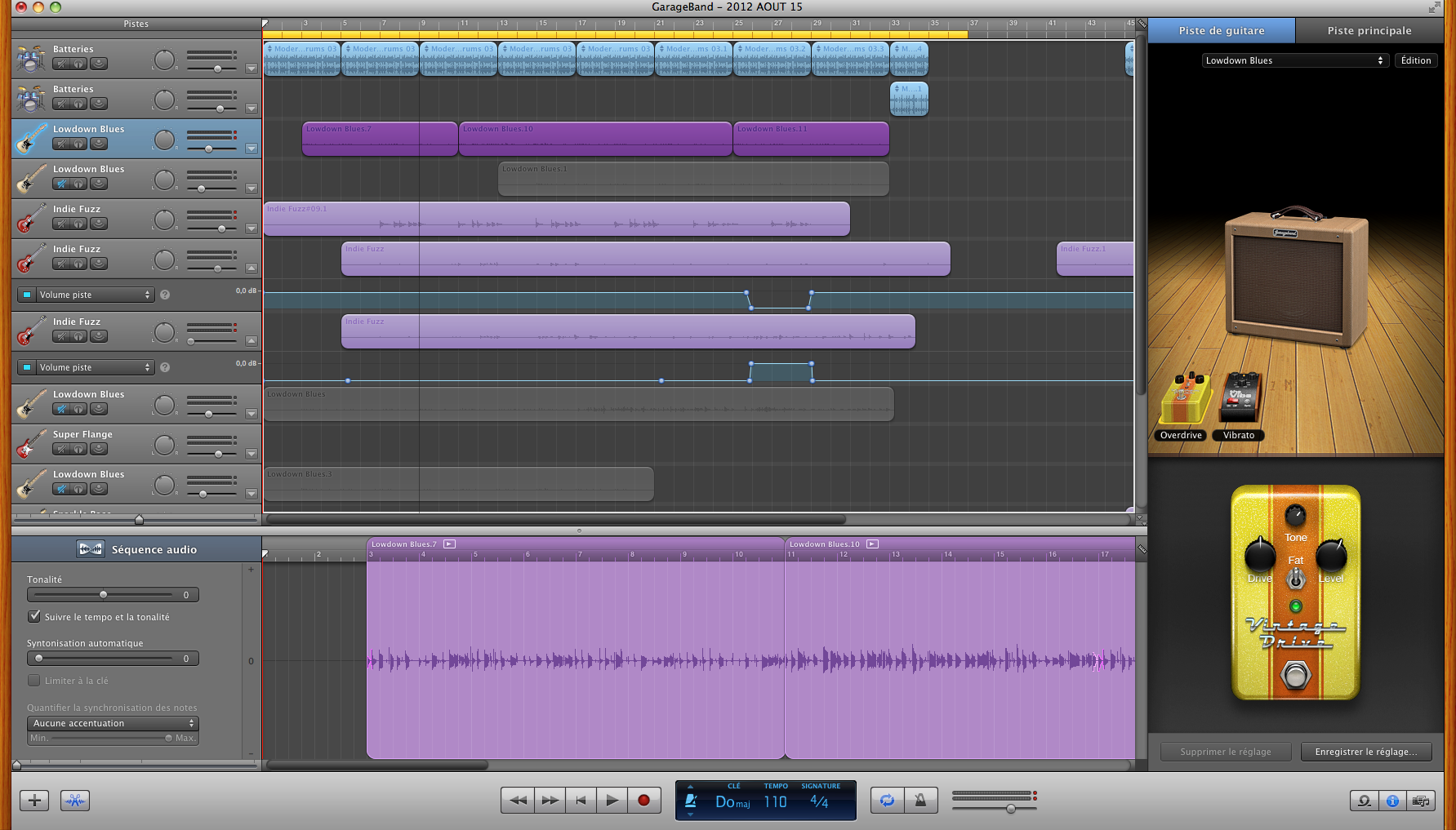Open the media browser
1456x830 pixels.
pos(1421,801)
